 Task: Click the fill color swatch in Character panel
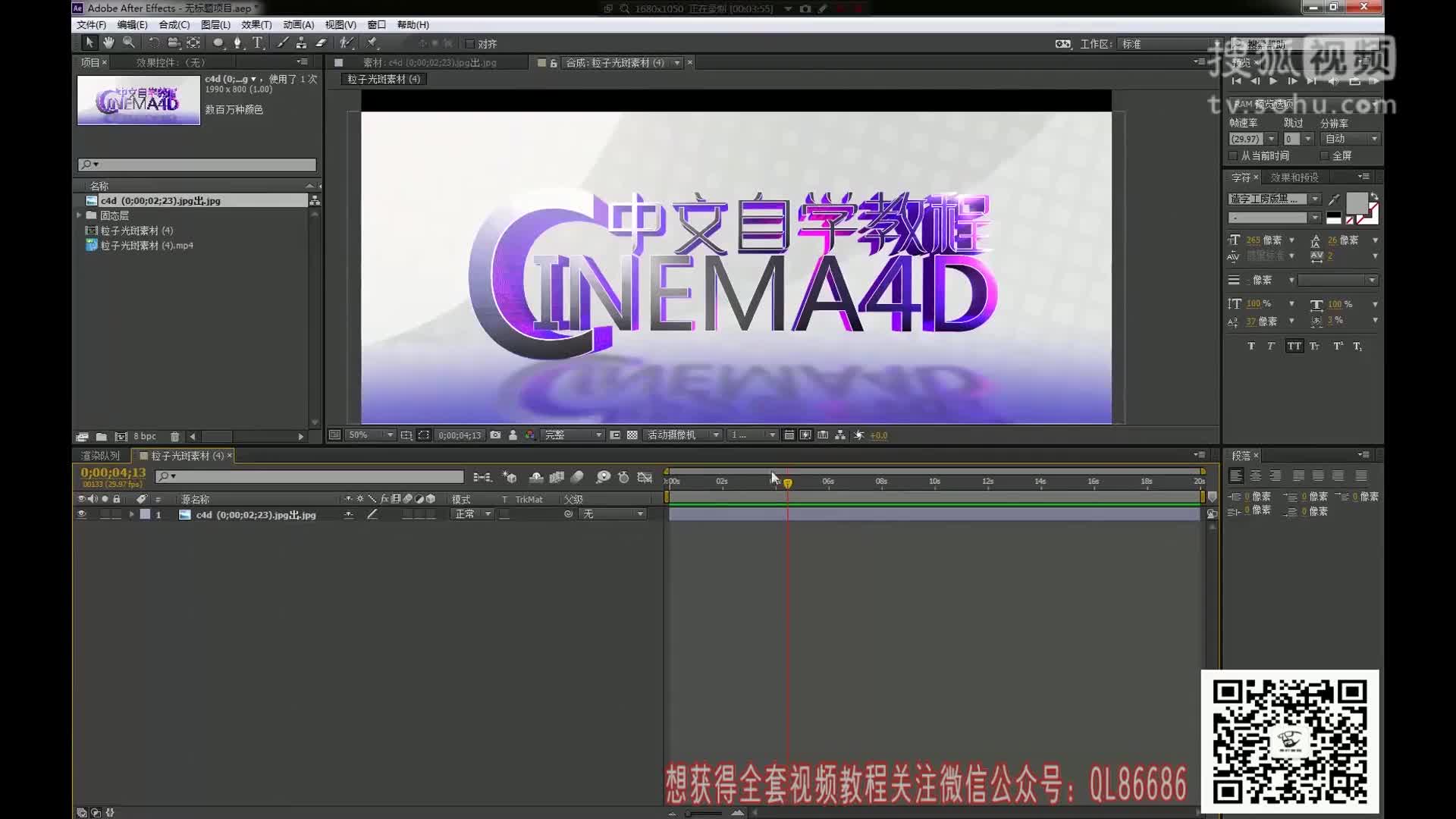point(1356,203)
